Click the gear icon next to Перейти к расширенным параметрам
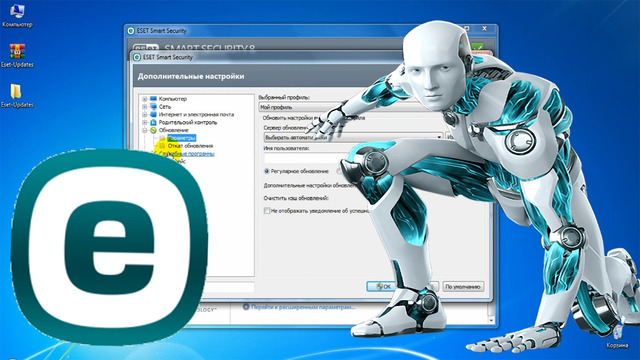Viewport: 640px width, 360px height. 246,307
